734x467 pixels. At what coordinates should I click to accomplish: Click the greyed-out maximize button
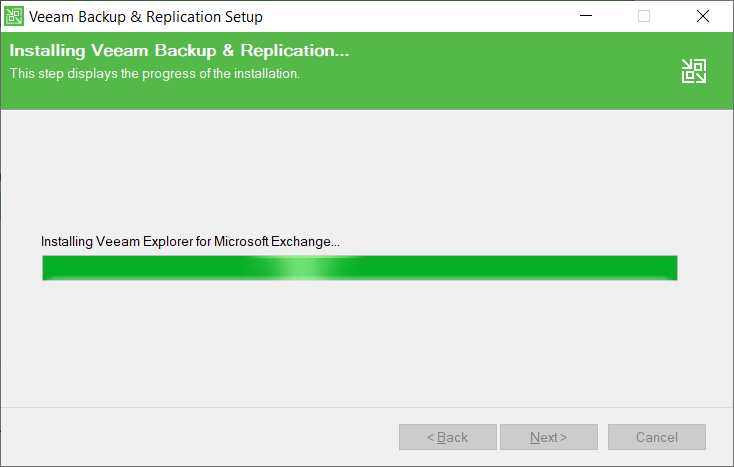[x=644, y=16]
